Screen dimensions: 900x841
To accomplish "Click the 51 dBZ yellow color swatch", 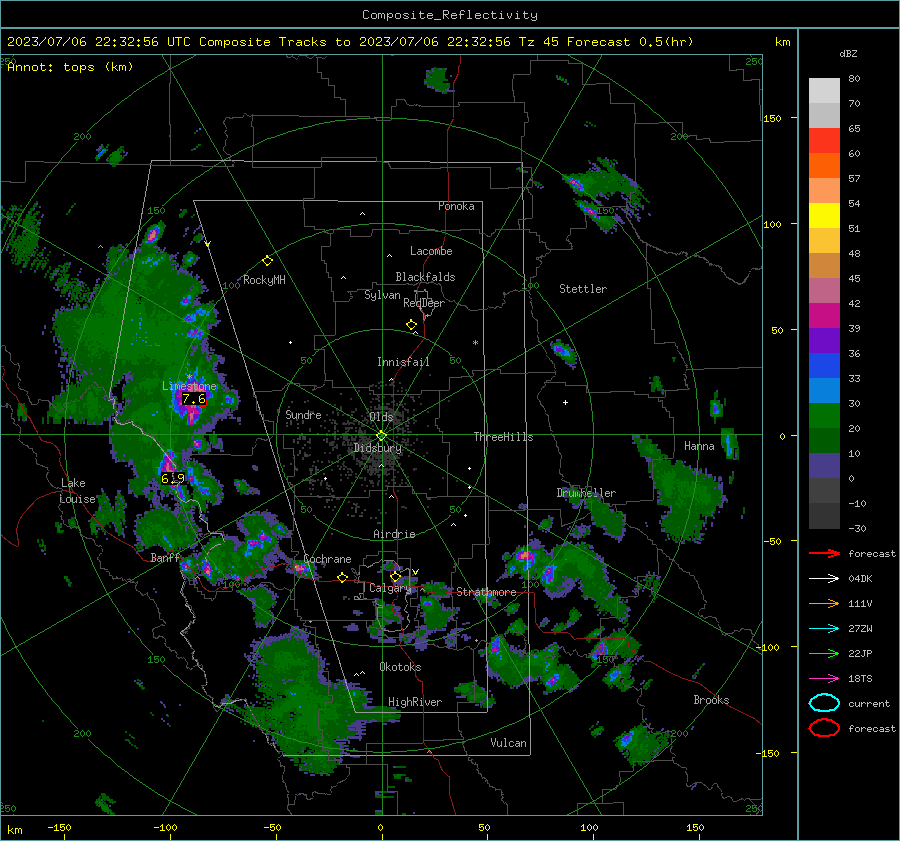I will pyautogui.click(x=824, y=215).
